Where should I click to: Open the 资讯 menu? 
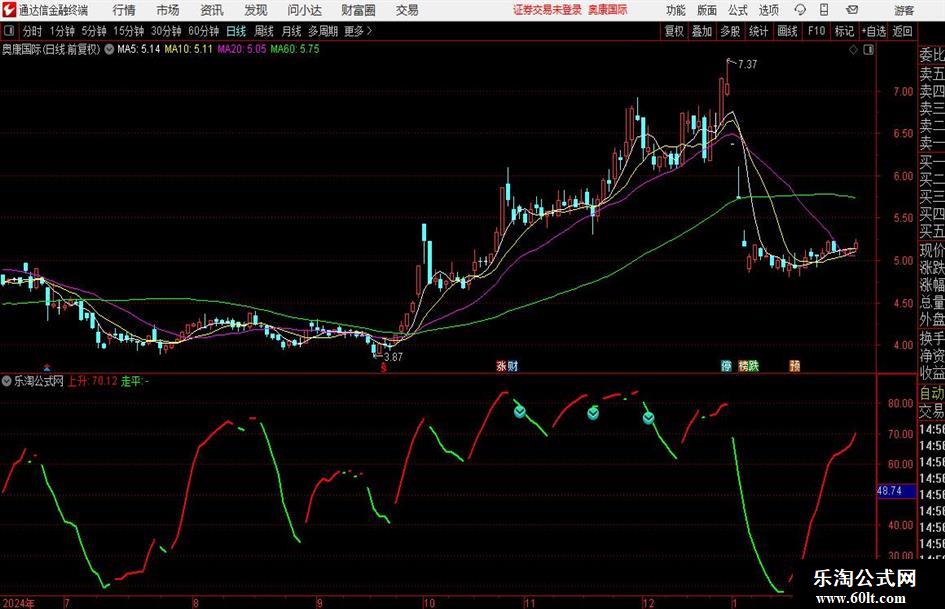[212, 10]
